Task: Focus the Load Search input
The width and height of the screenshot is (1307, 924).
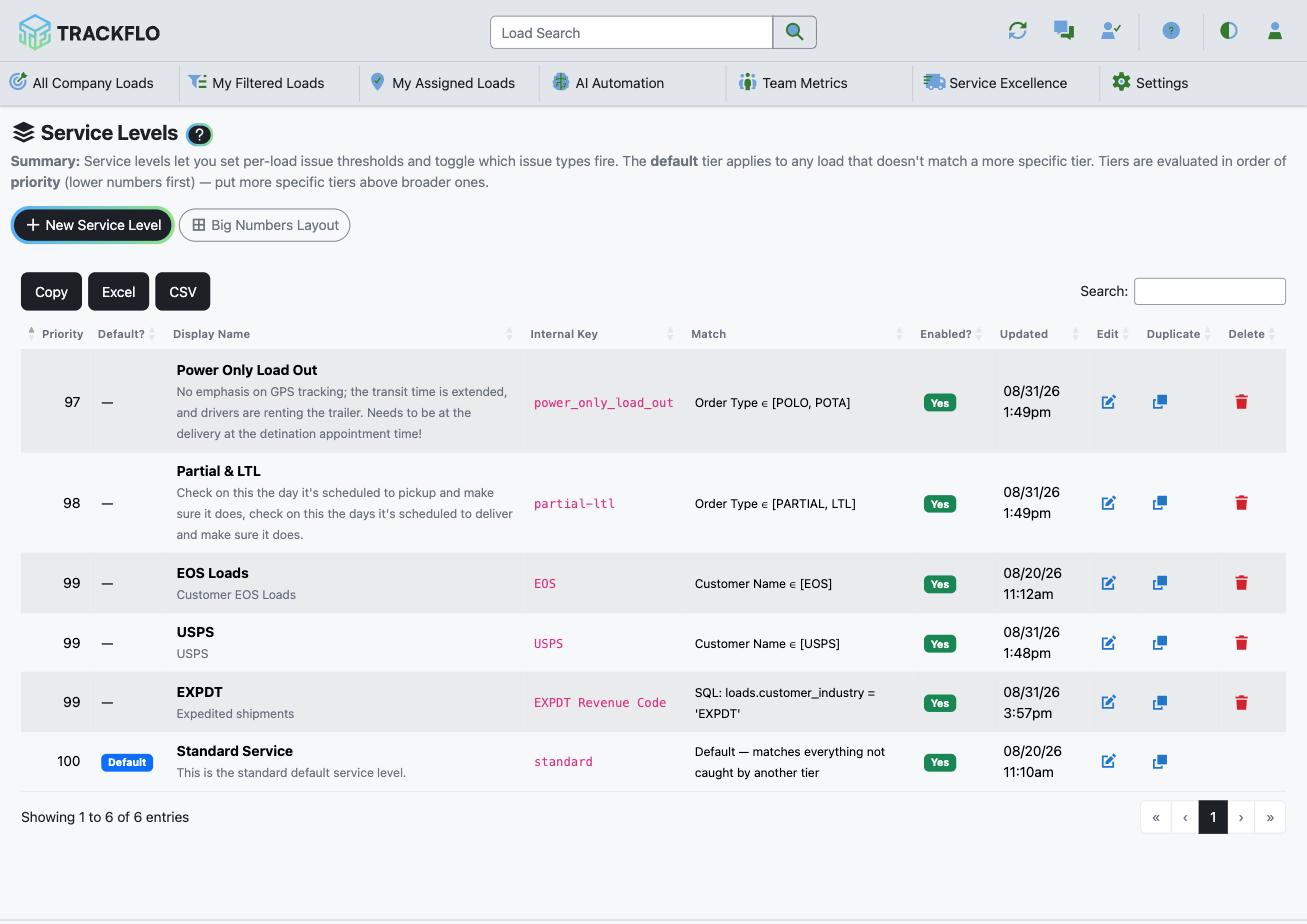Action: click(x=631, y=32)
